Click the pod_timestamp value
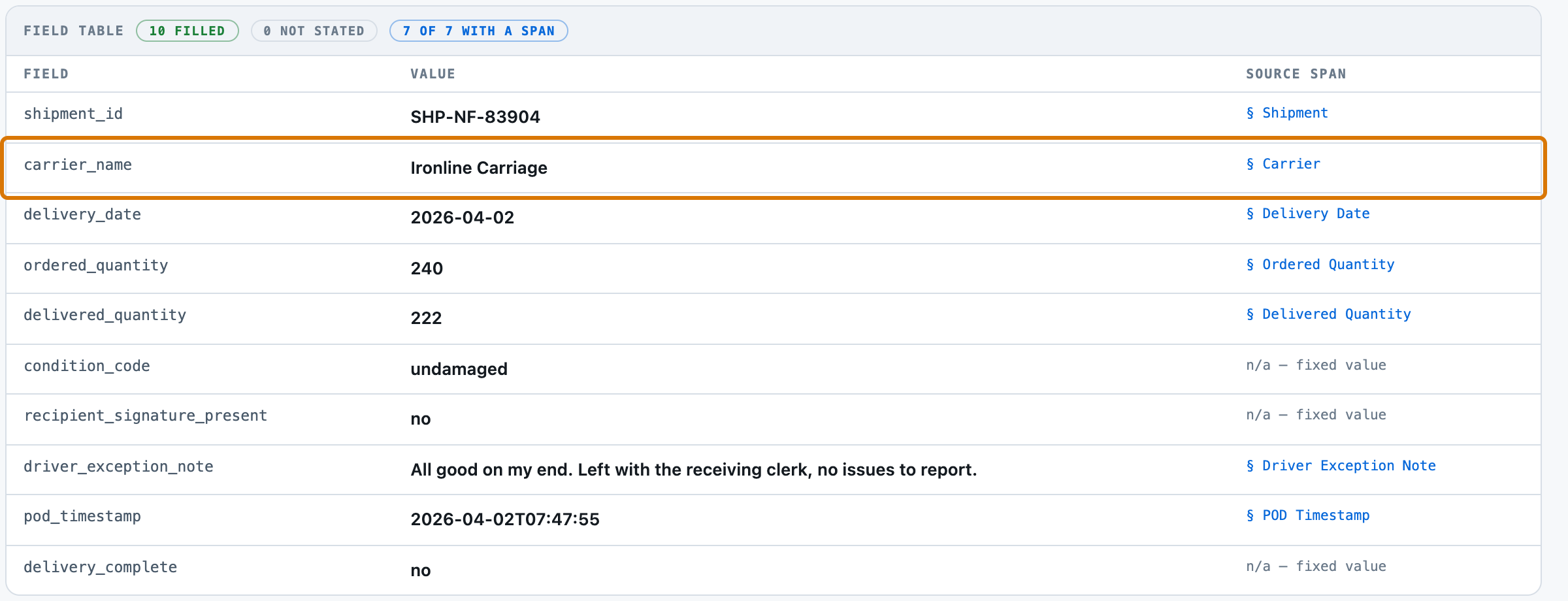 [x=505, y=519]
